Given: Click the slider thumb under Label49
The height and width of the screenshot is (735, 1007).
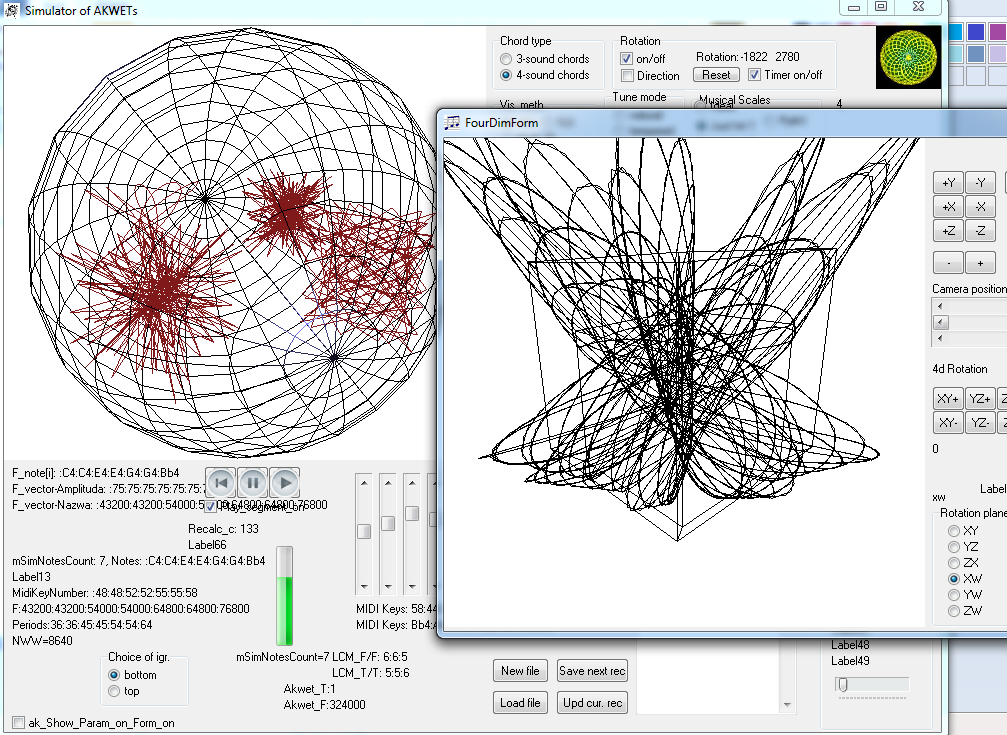Looking at the screenshot, I should point(843,684).
